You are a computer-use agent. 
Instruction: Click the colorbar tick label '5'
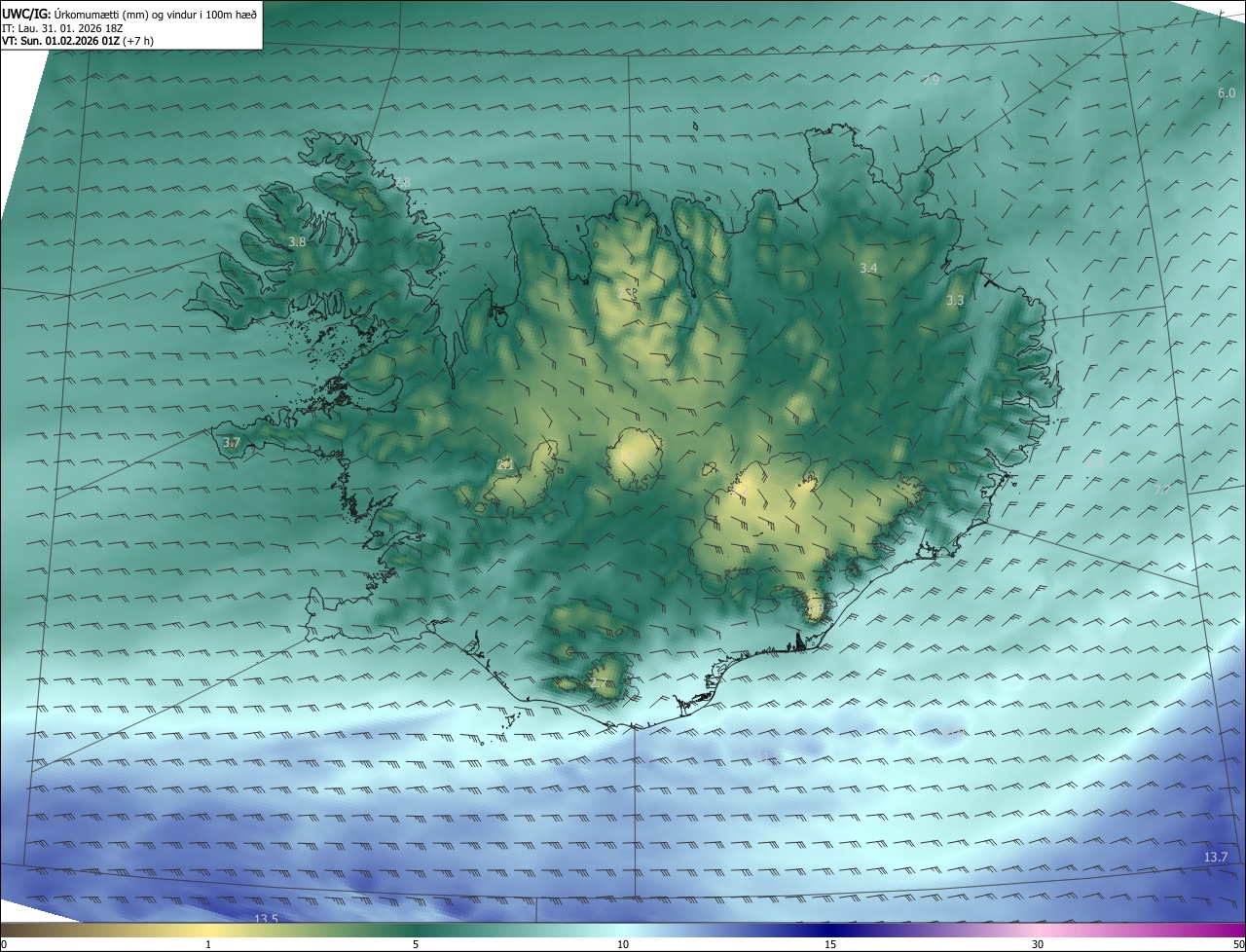click(x=416, y=944)
